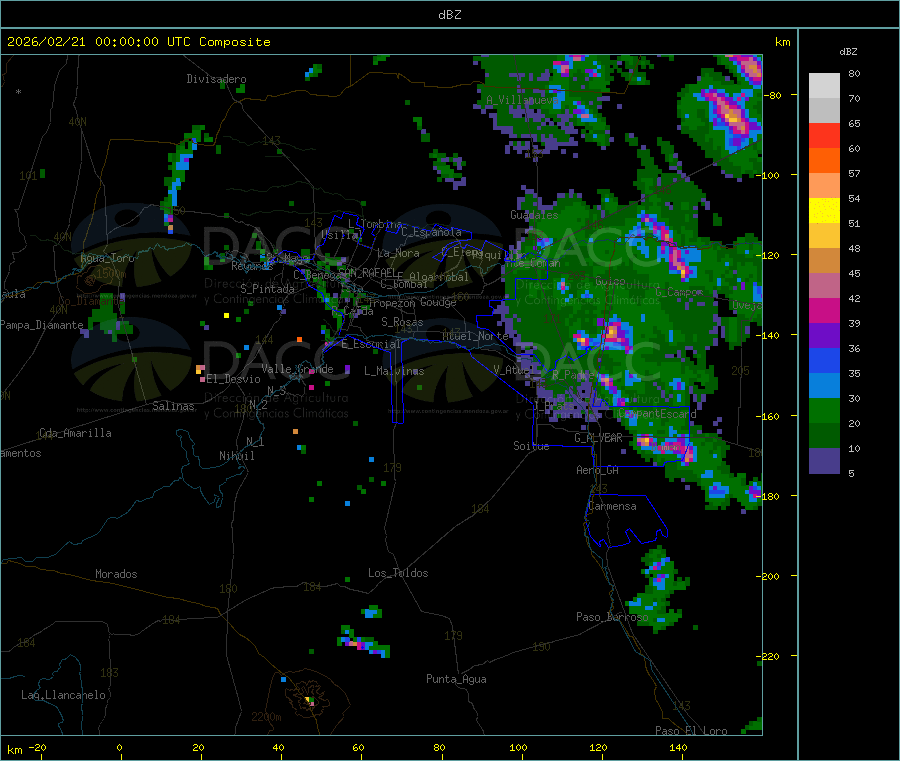Screen dimensions: 900x761
Task: Click the G_ALVEAR city label
Action: click(598, 438)
